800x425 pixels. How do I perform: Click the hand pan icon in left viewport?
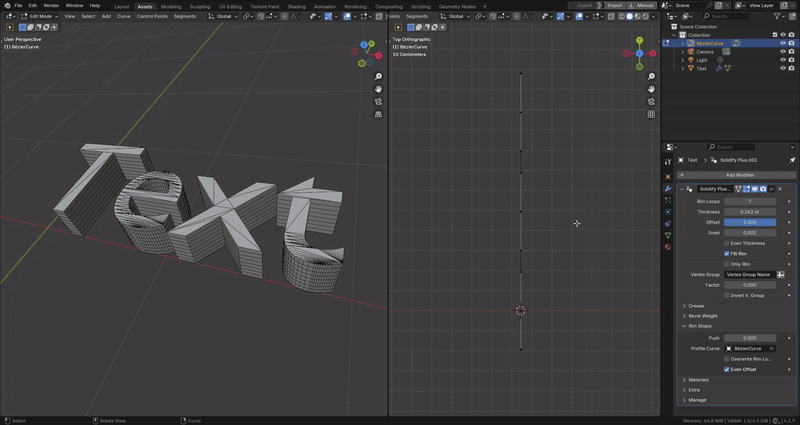(378, 89)
